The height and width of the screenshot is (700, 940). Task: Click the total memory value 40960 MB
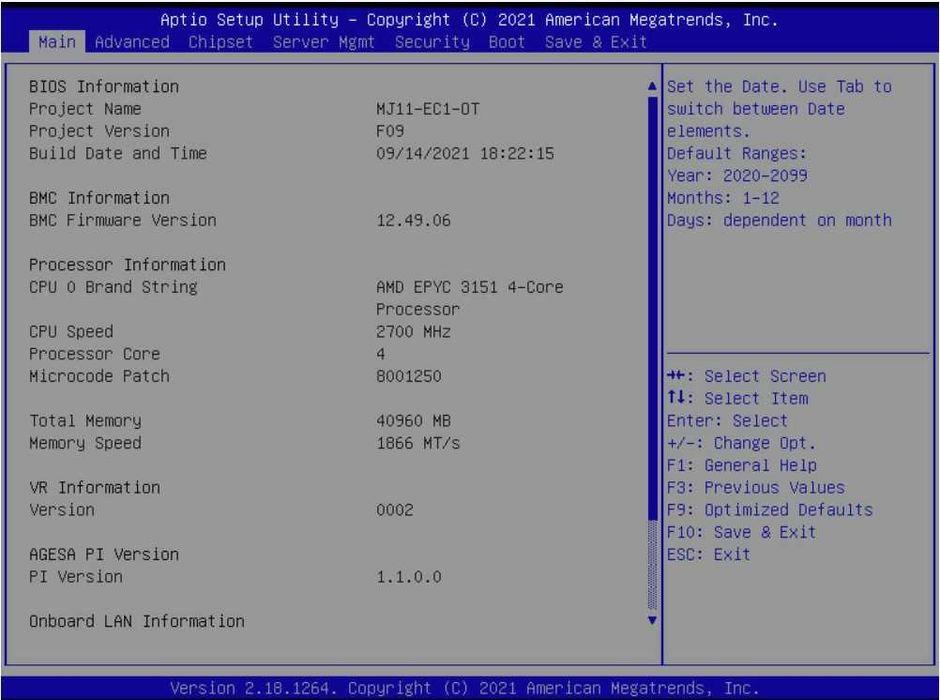(x=413, y=420)
